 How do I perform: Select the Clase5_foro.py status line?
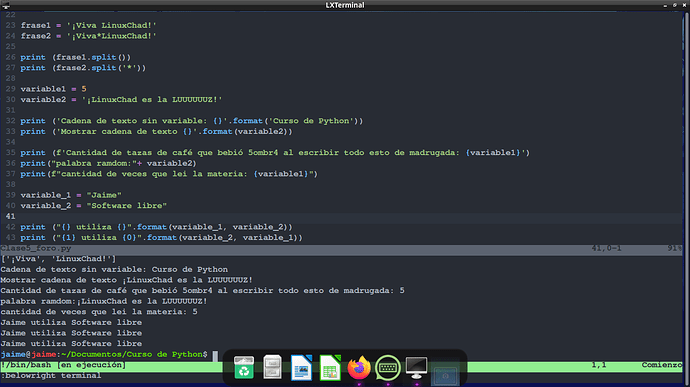pos(341,248)
